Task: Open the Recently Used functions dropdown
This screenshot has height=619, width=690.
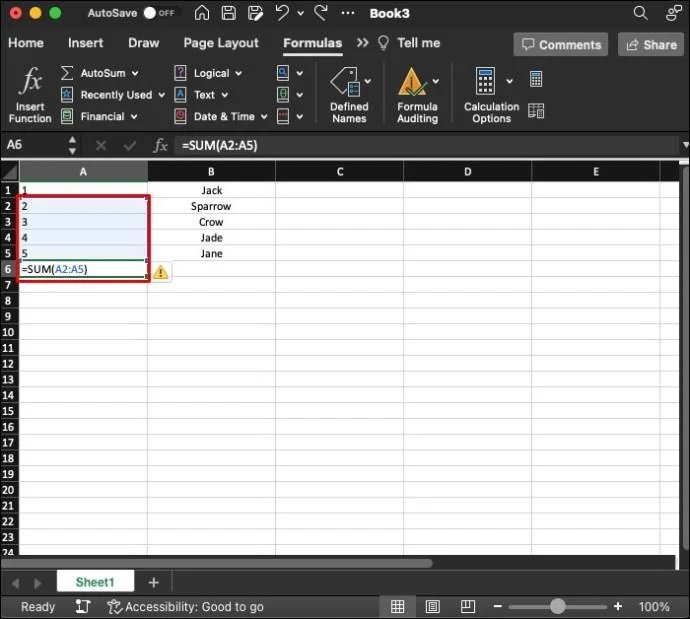Action: tap(160, 95)
